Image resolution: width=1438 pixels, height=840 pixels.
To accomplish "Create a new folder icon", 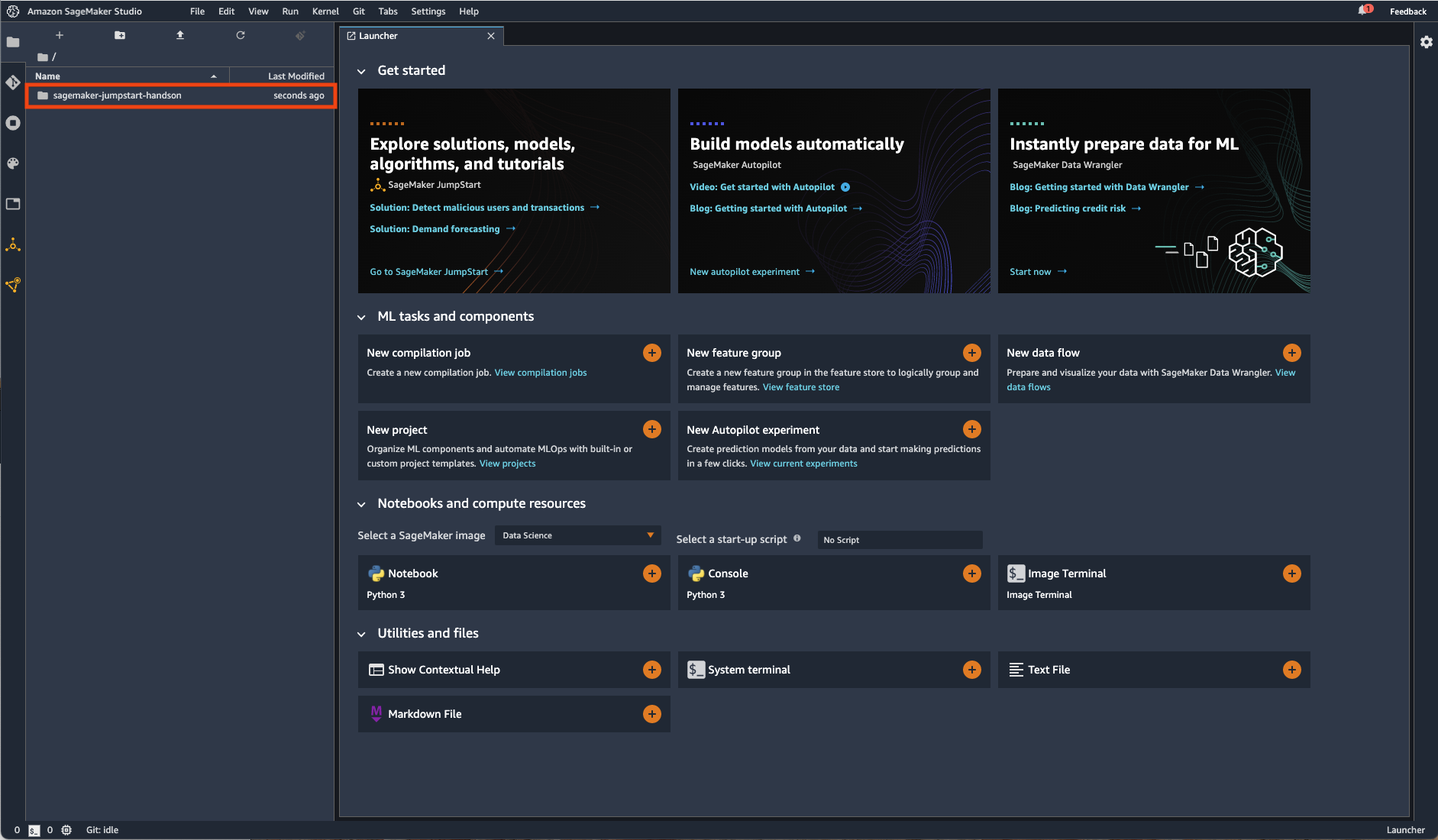I will pyautogui.click(x=120, y=35).
